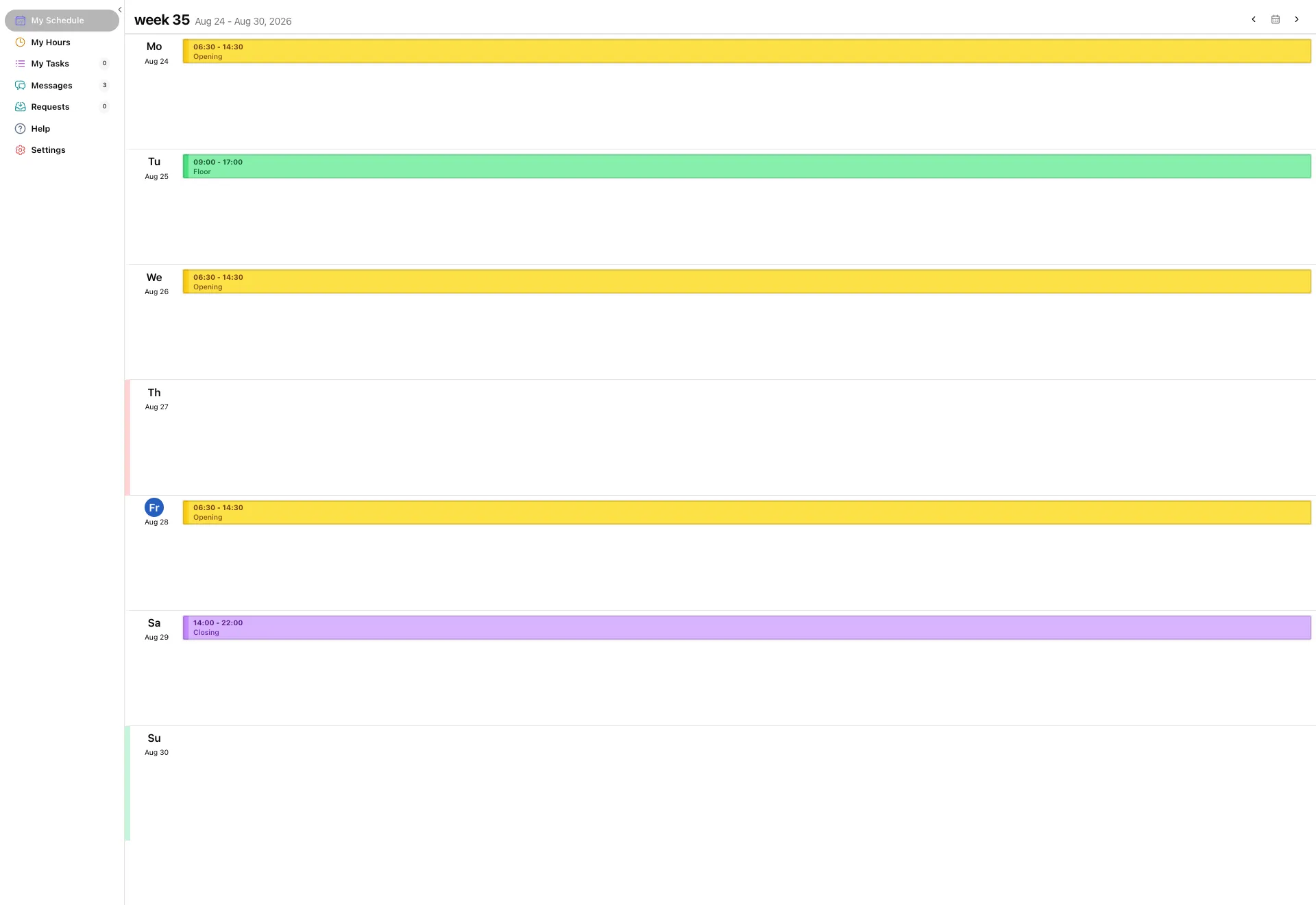The image size is (1316, 905).
Task: Open Friday's Opening shift on Aug 28
Action: 747,513
